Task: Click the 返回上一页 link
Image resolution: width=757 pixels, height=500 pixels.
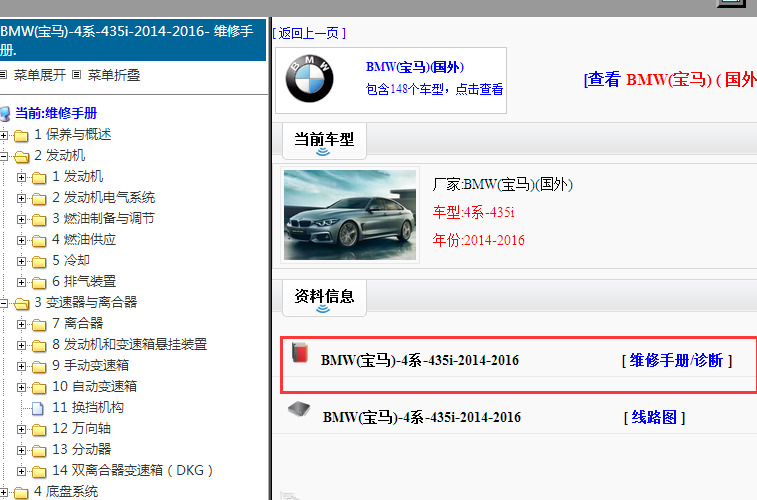Action: 309,33
